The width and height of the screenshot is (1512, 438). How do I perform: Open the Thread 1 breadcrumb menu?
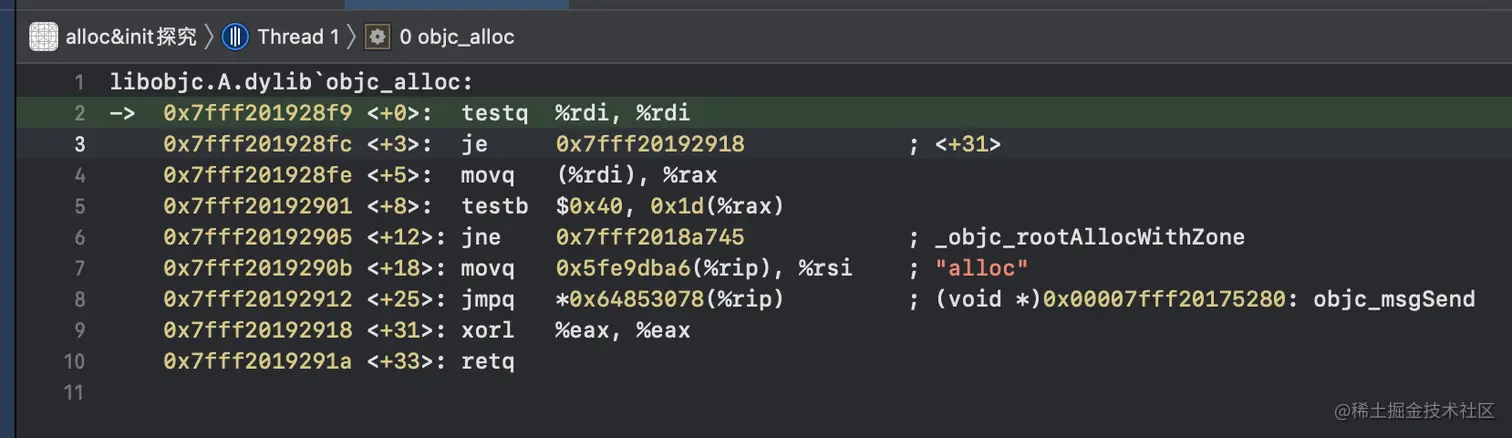(298, 37)
